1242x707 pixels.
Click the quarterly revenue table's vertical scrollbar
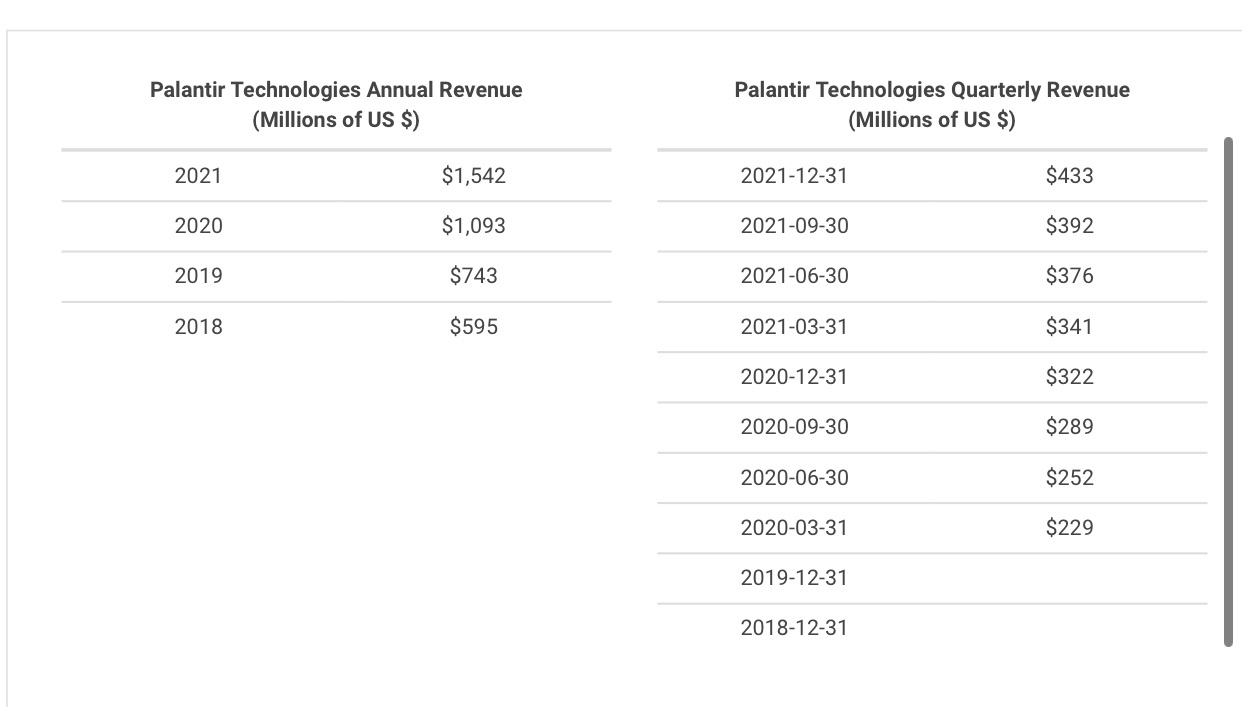(1228, 392)
